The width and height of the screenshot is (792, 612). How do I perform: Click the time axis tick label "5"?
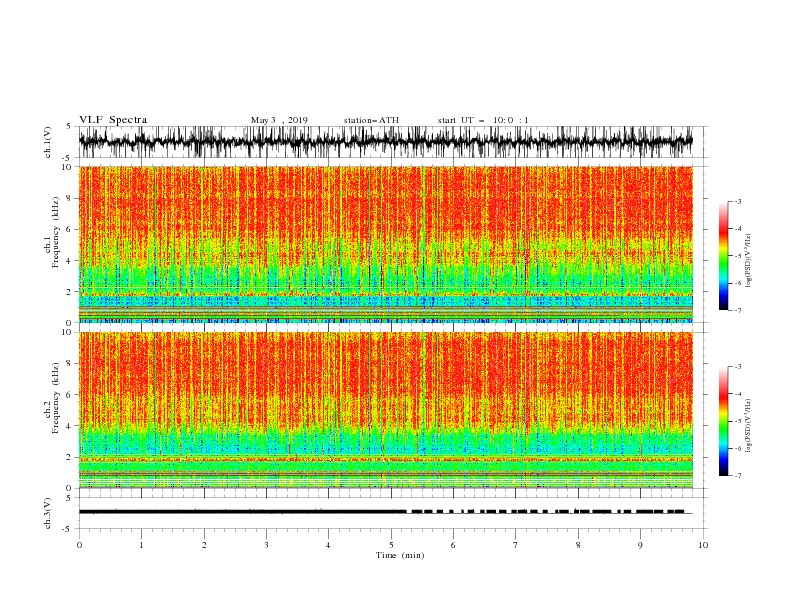tap(391, 545)
